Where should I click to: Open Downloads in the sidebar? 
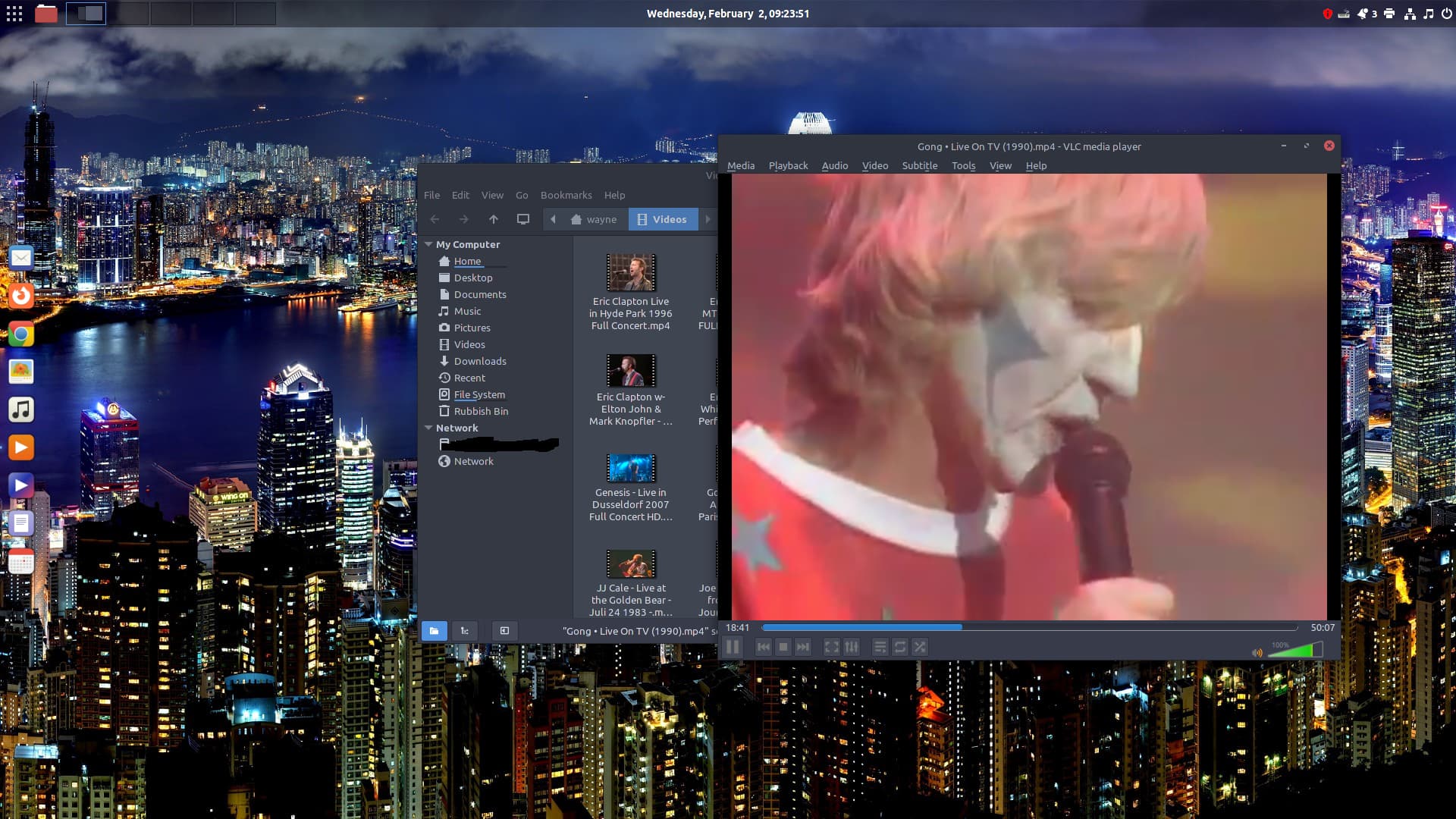(479, 361)
